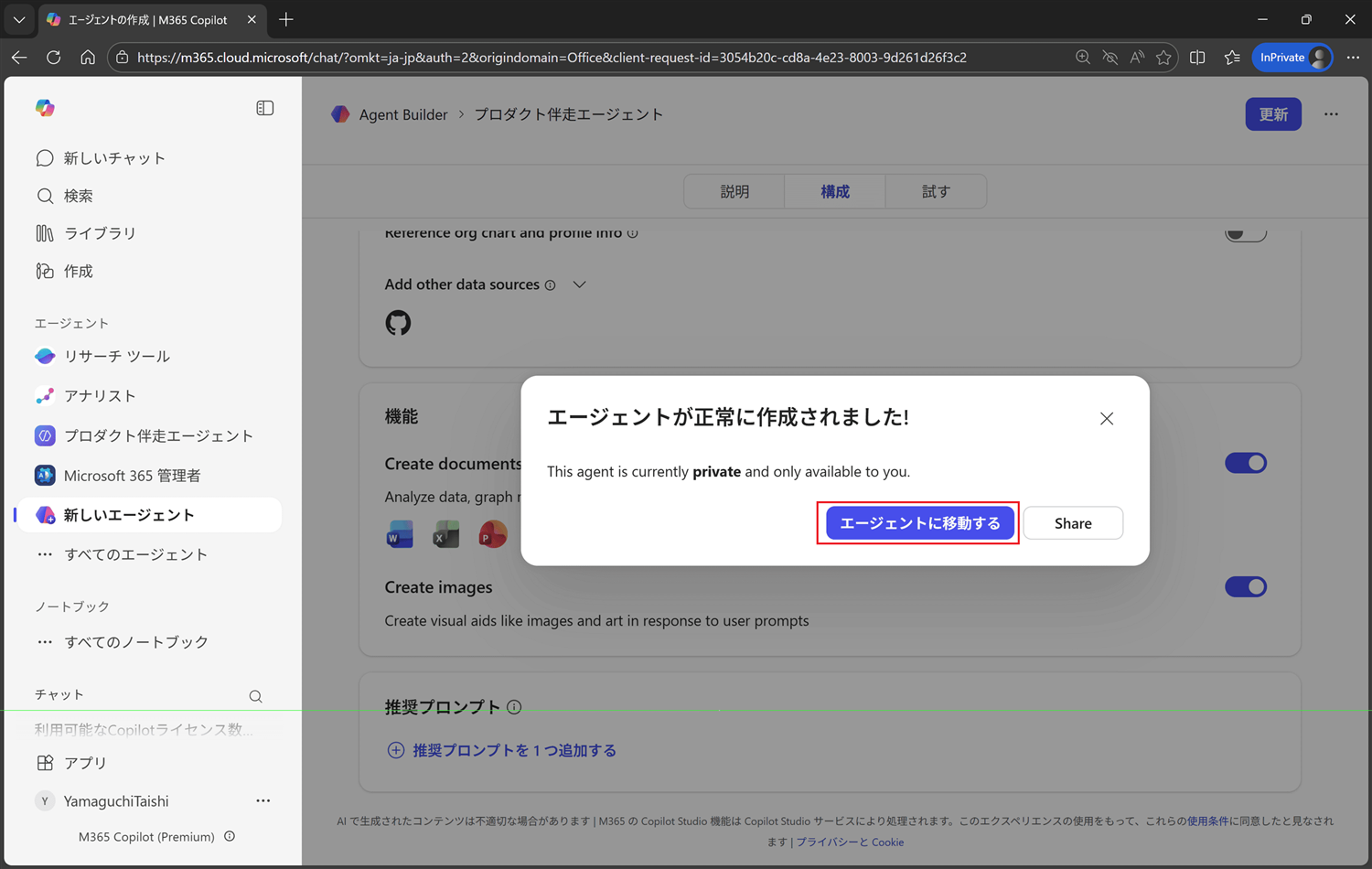Select 新しいエージェント in sidebar
This screenshot has width=1372, height=869.
(147, 515)
